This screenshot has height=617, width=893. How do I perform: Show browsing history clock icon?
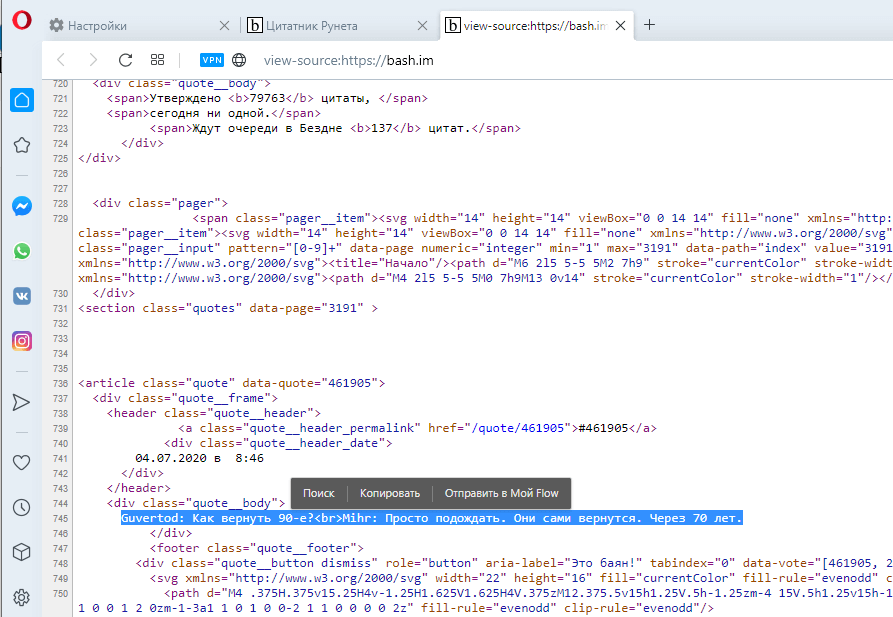coord(21,508)
